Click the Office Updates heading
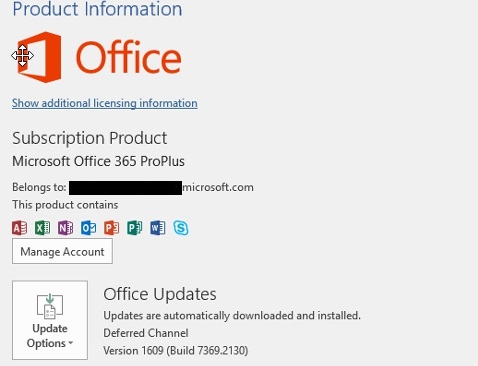The height and width of the screenshot is (366, 478). tap(160, 294)
